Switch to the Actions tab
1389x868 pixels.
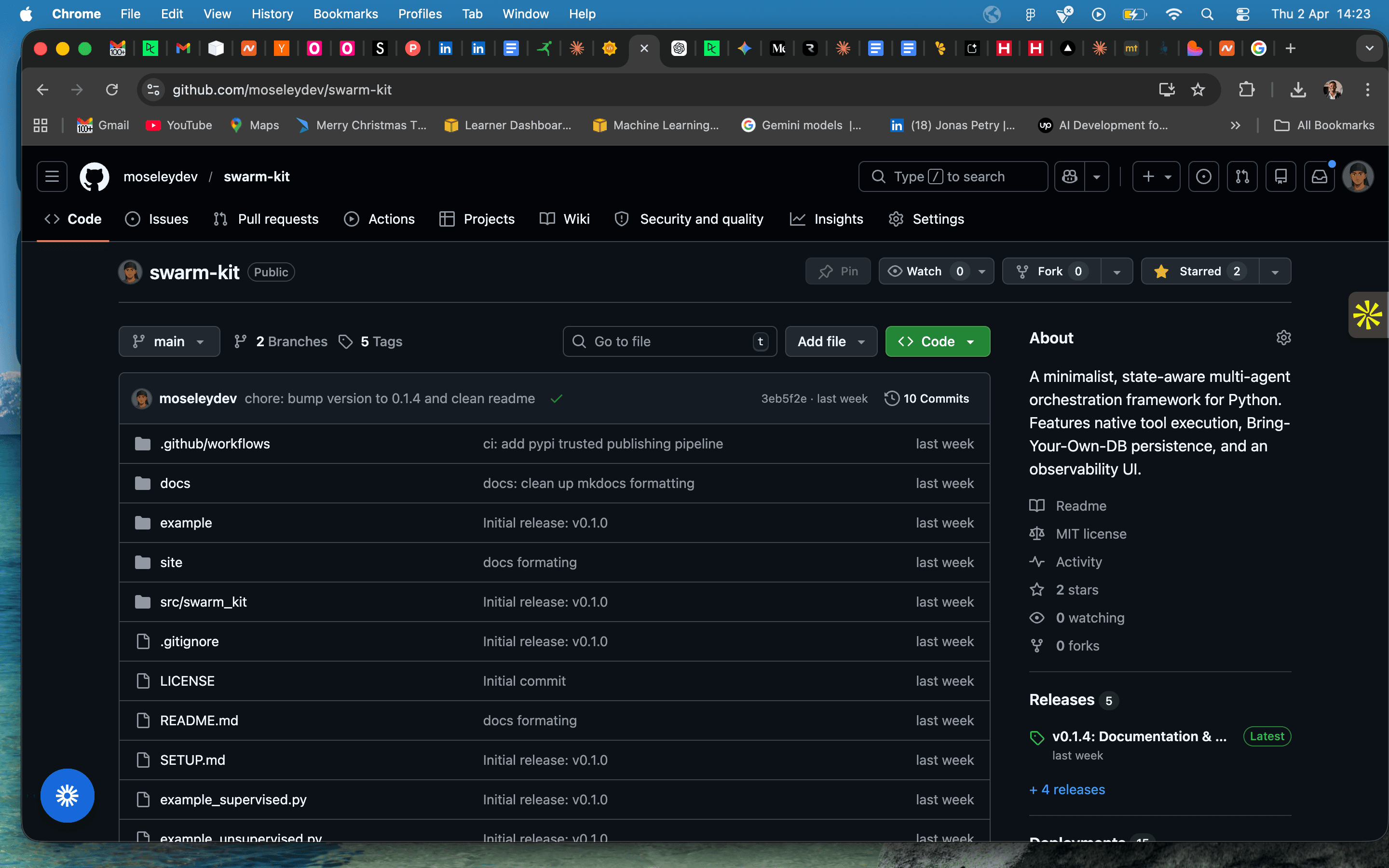[x=380, y=219]
